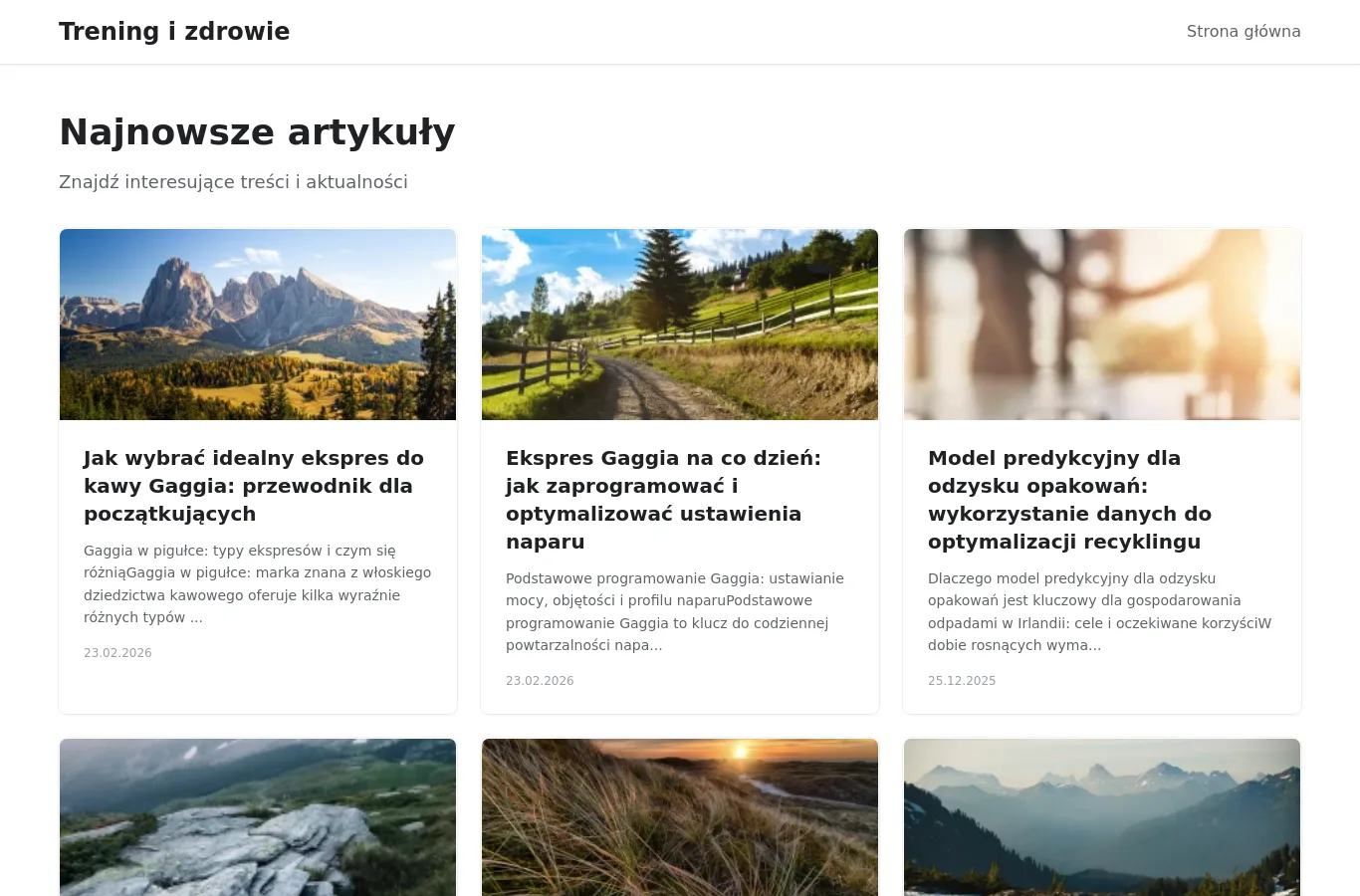Open the misty mountain range thumbnail
Image resolution: width=1360 pixels, height=896 pixels.
pyautogui.click(x=1102, y=817)
